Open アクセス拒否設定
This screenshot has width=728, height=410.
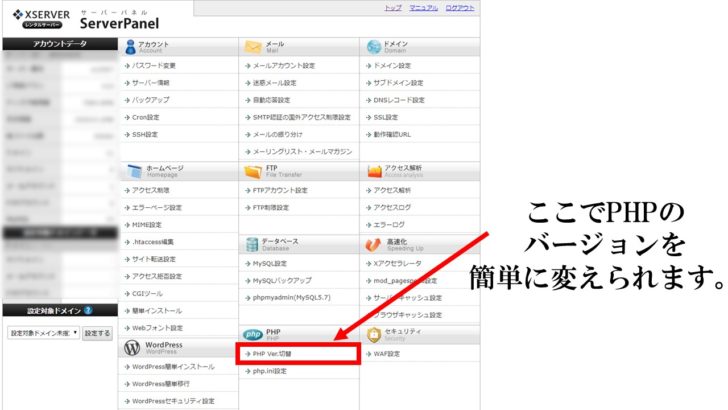[x=156, y=276]
